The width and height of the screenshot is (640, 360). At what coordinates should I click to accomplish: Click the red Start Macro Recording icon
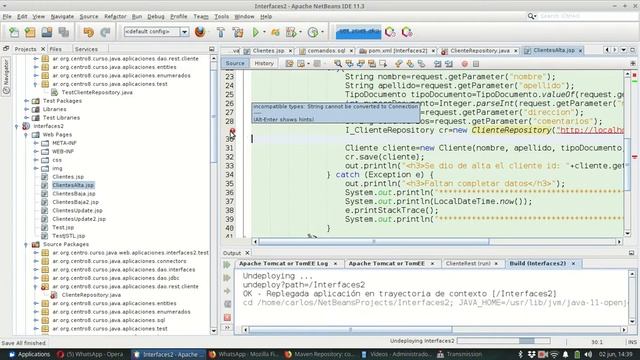coord(464,64)
